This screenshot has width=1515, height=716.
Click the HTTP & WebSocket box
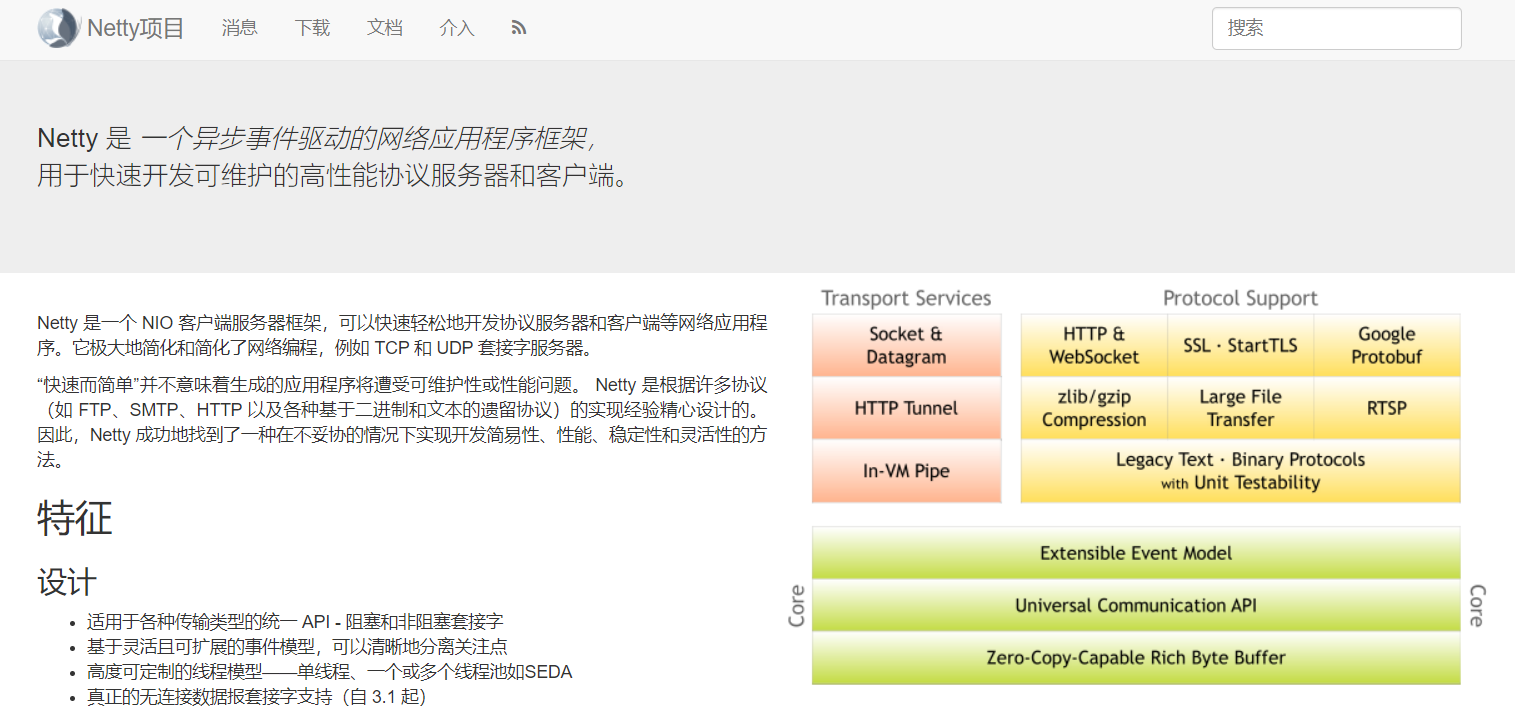click(1094, 345)
